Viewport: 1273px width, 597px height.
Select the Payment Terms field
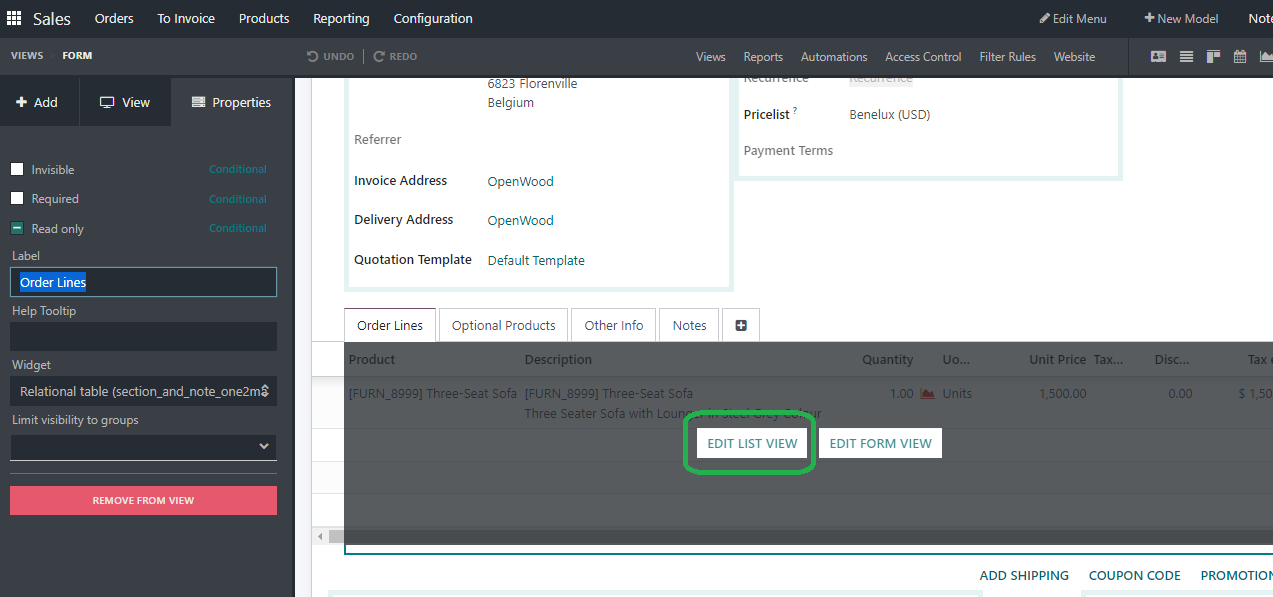(x=788, y=150)
